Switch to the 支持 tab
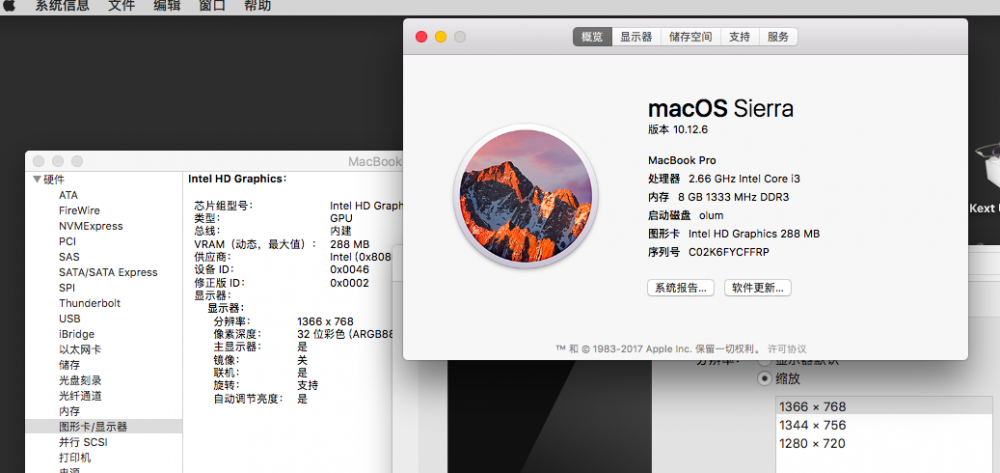Screen dimensions: 1000x473 point(740,37)
